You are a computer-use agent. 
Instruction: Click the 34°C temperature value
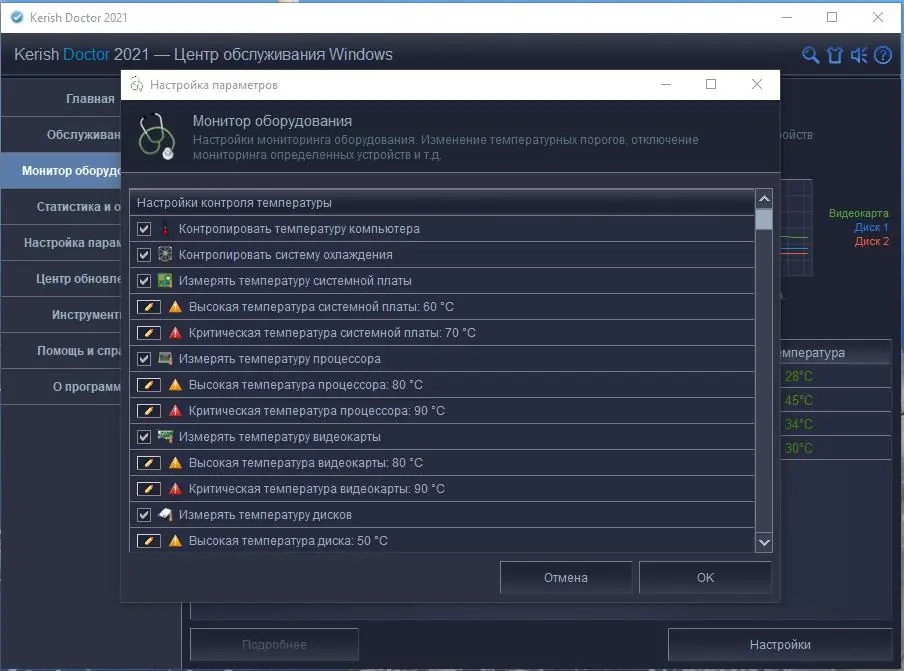[798, 424]
